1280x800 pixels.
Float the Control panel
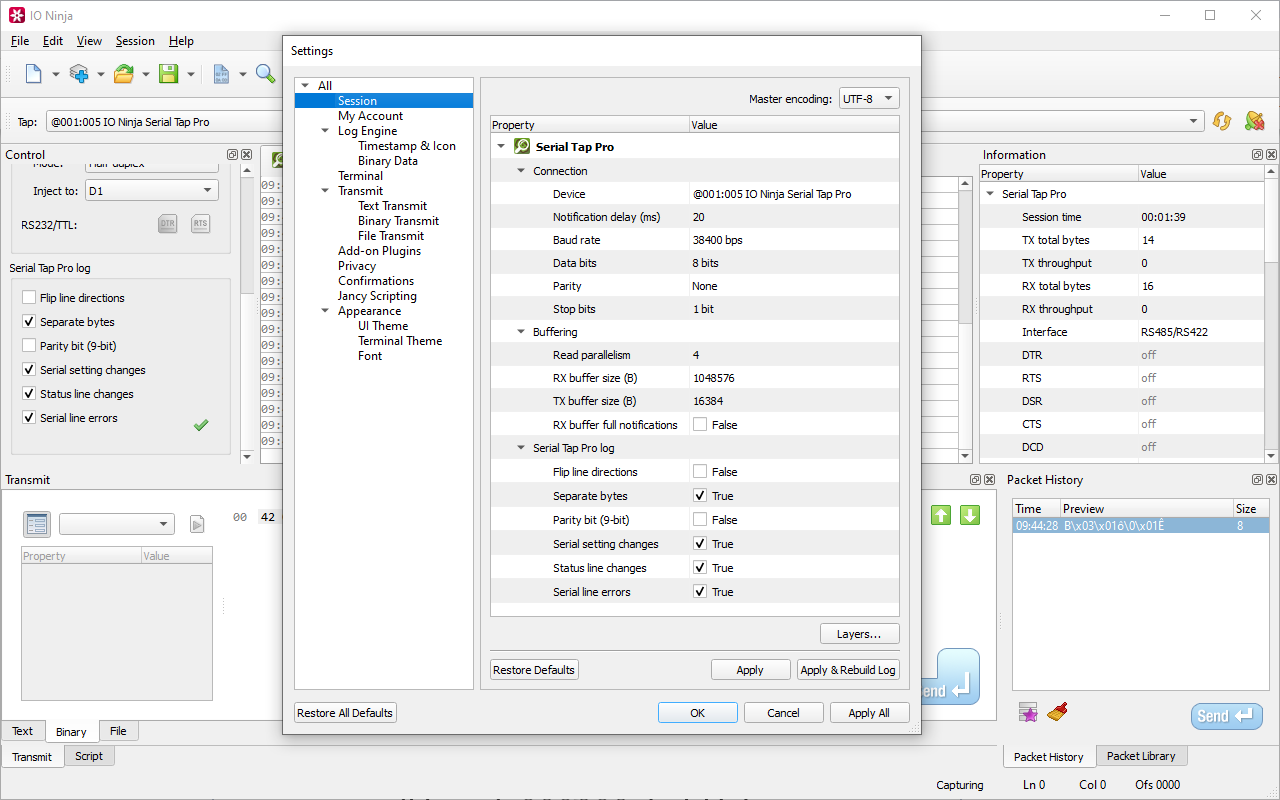click(x=232, y=155)
